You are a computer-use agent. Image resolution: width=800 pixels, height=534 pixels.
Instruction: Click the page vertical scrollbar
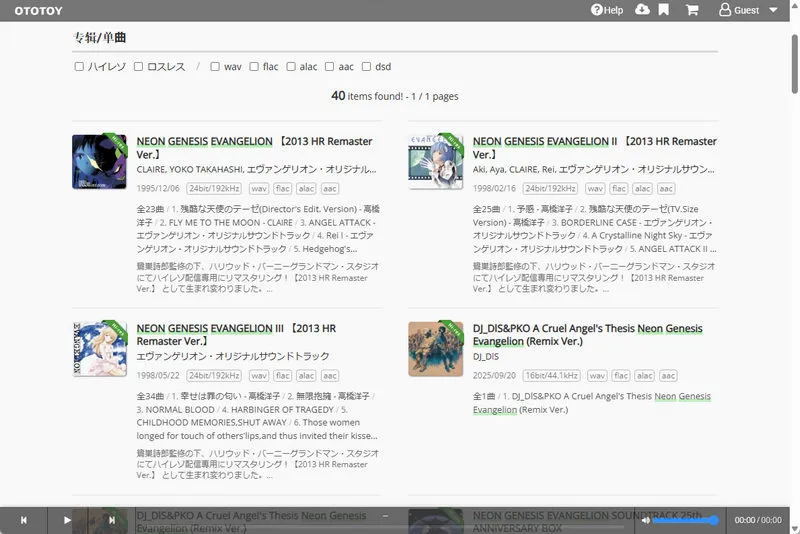[x=794, y=64]
